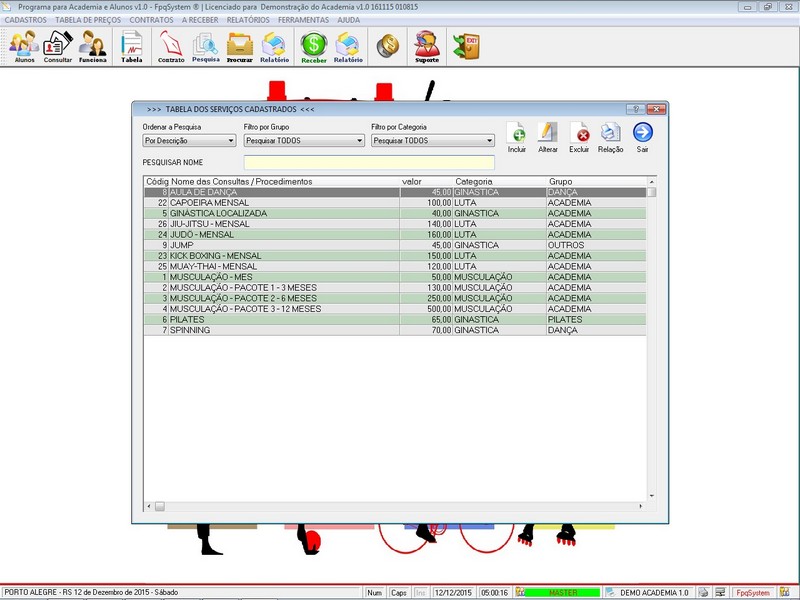800x600 pixels.
Task: Open the Contrato toolbar icon
Action: point(171,46)
